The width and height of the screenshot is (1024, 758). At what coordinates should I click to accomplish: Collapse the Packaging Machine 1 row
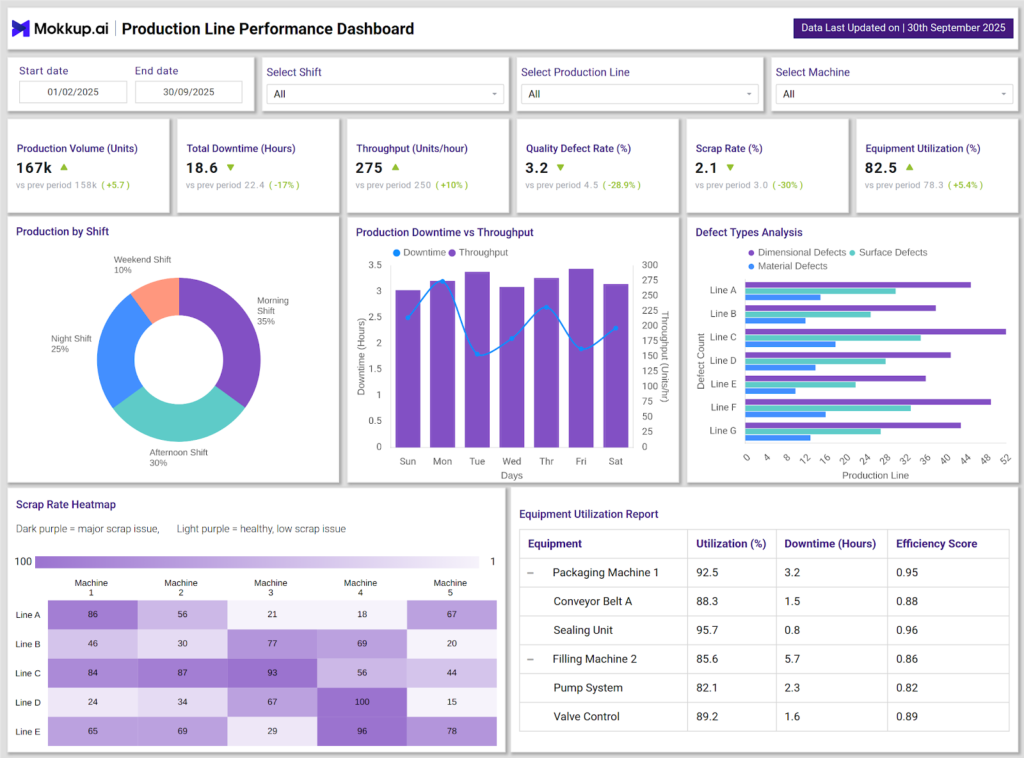click(531, 573)
